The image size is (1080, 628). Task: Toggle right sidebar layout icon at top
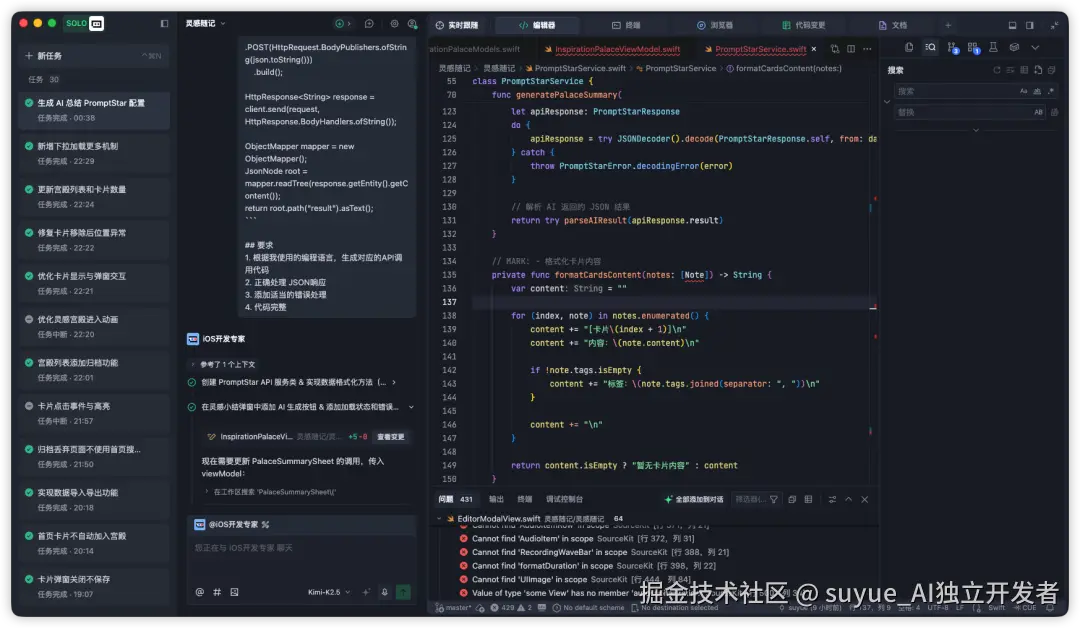coord(1030,25)
